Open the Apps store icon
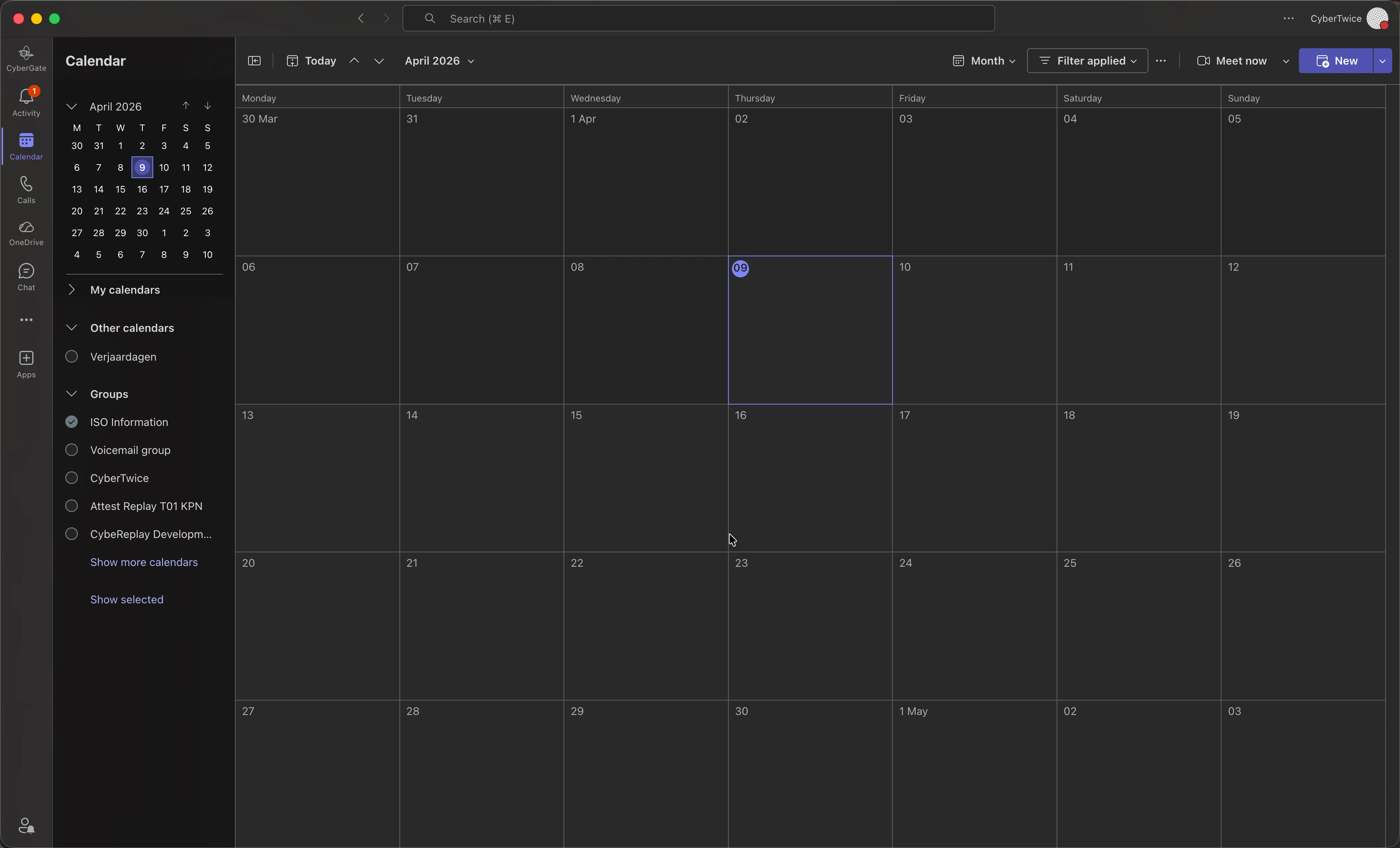Screen dimensions: 1400x848 coord(26,364)
